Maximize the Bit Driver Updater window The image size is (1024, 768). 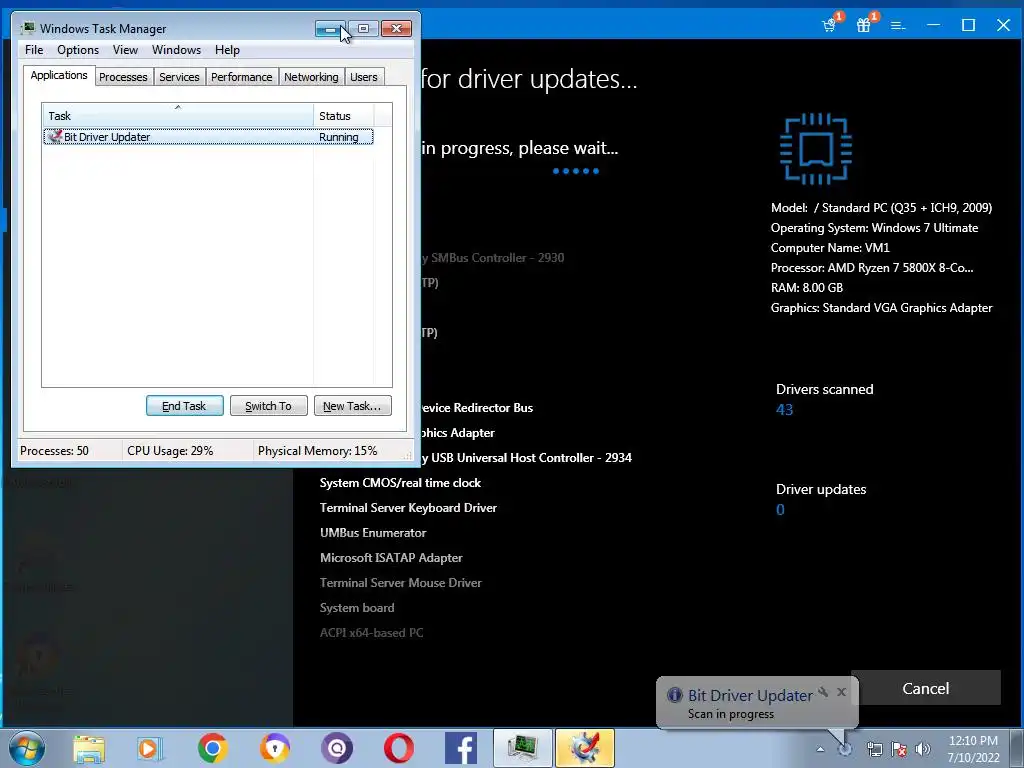coord(968,25)
